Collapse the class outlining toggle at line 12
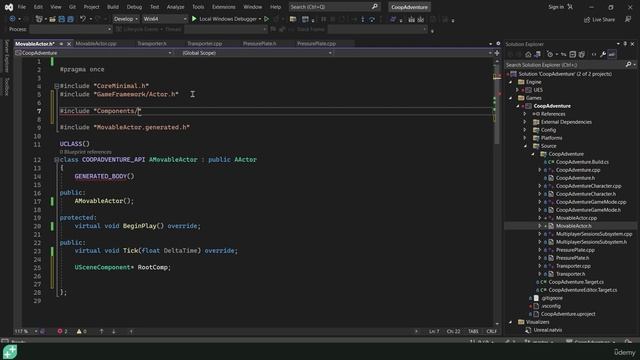640x360 pixels. point(56,160)
